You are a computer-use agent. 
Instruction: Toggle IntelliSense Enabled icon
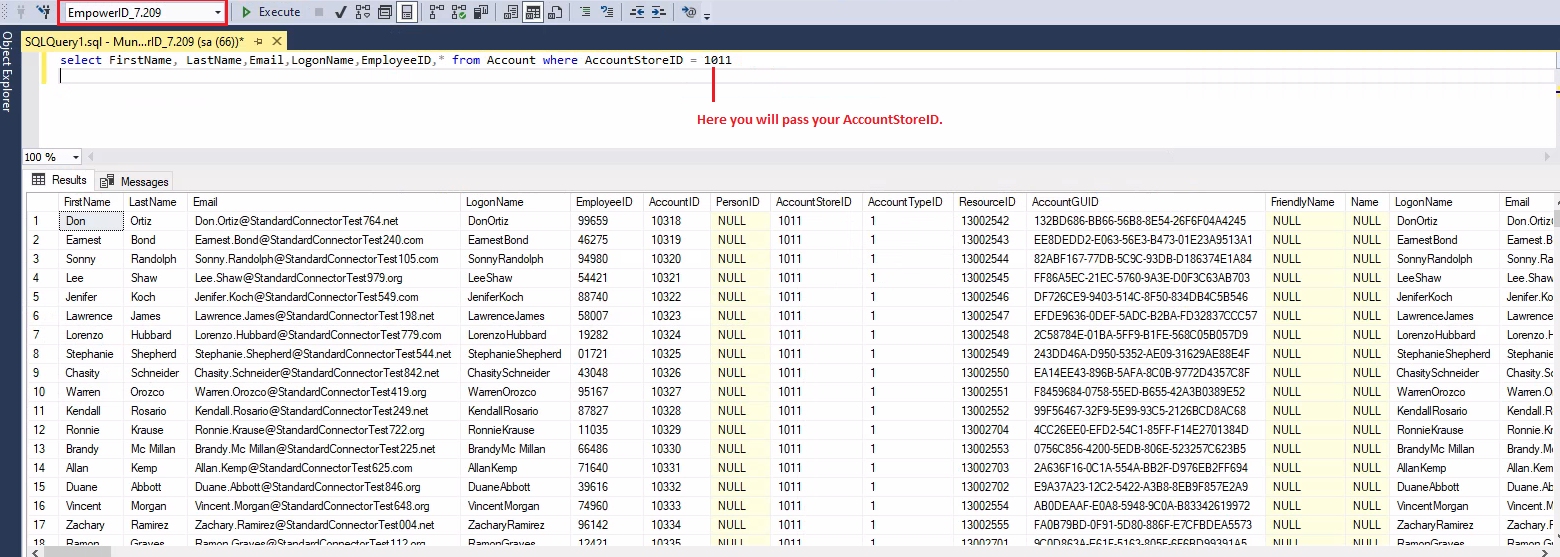tap(407, 12)
